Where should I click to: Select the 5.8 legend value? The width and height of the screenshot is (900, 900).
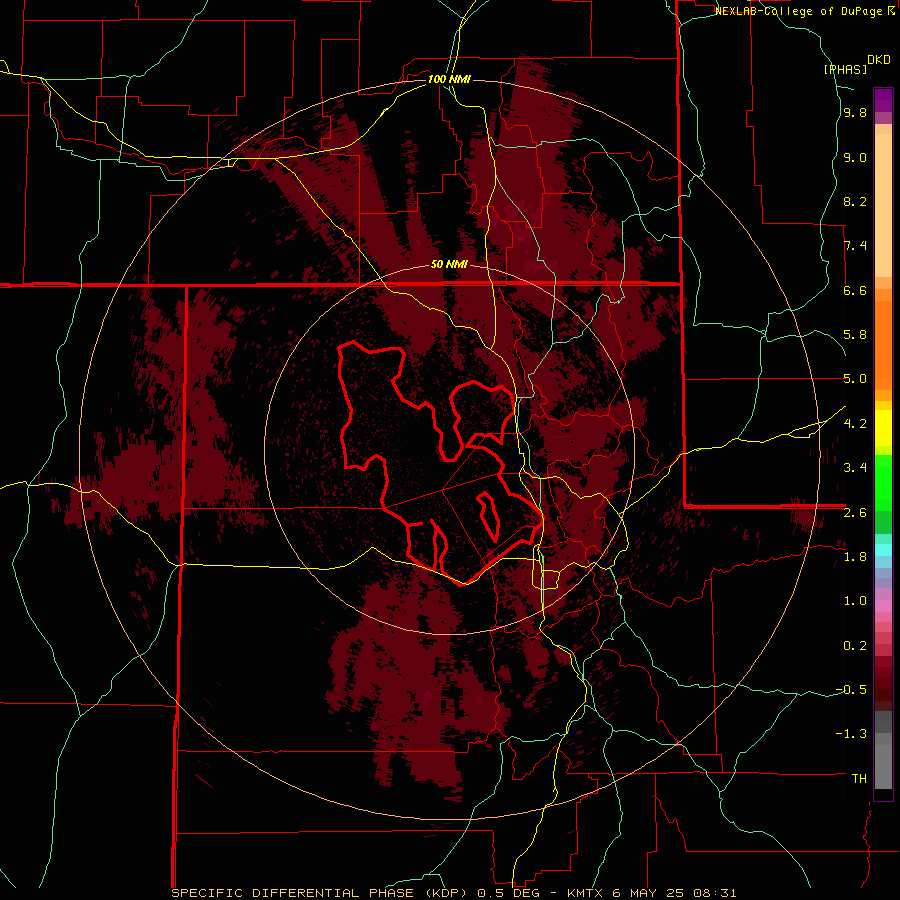855,335
